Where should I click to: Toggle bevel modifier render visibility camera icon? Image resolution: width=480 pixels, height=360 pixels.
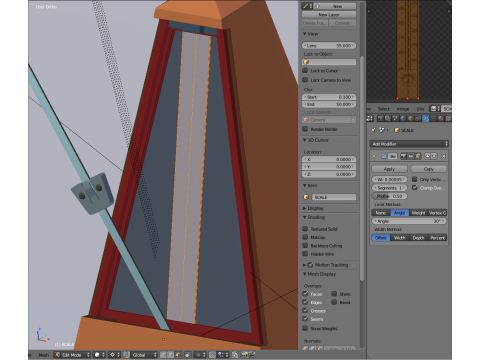(x=403, y=156)
